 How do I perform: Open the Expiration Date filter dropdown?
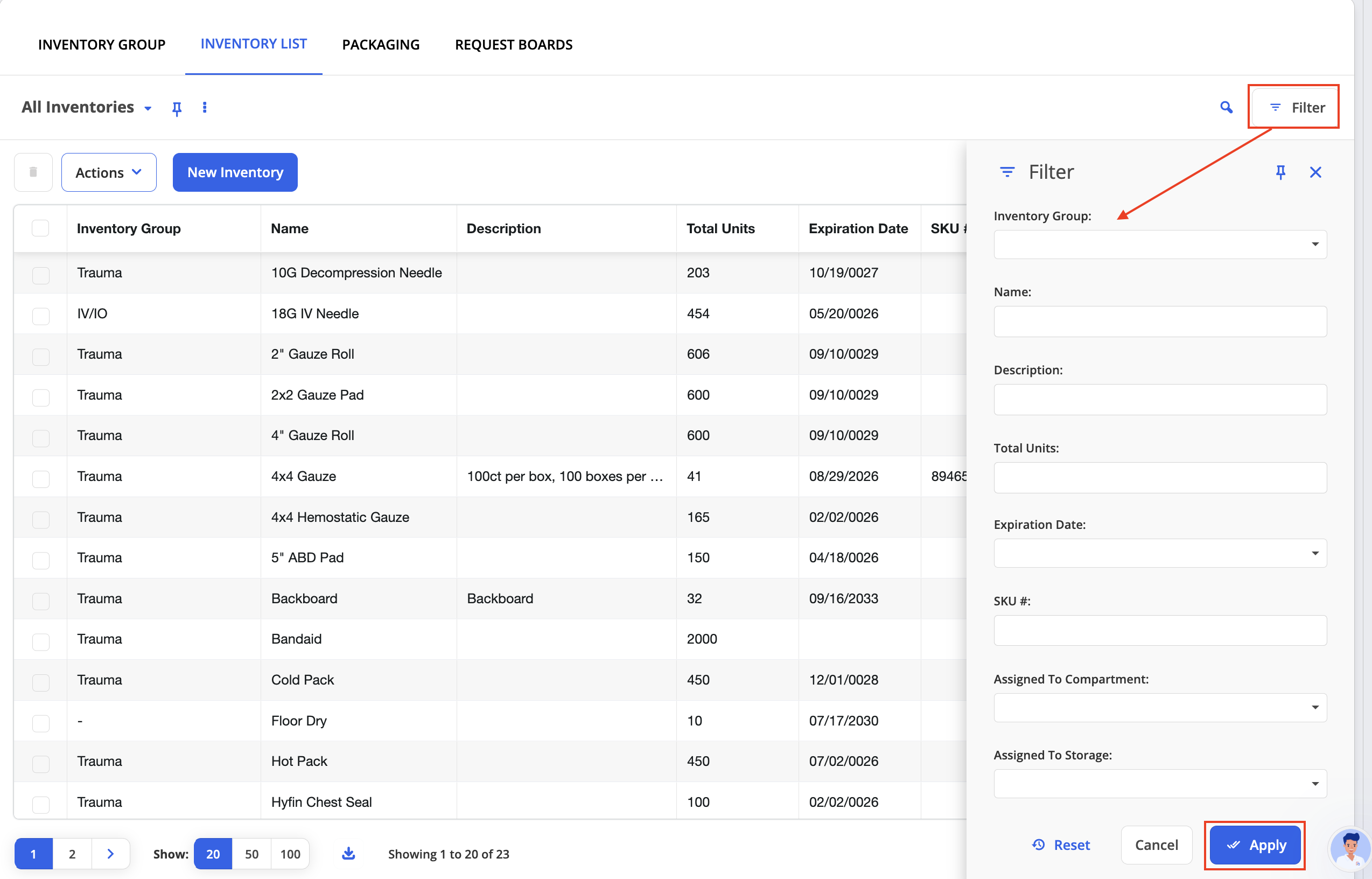pyautogui.click(x=1160, y=553)
